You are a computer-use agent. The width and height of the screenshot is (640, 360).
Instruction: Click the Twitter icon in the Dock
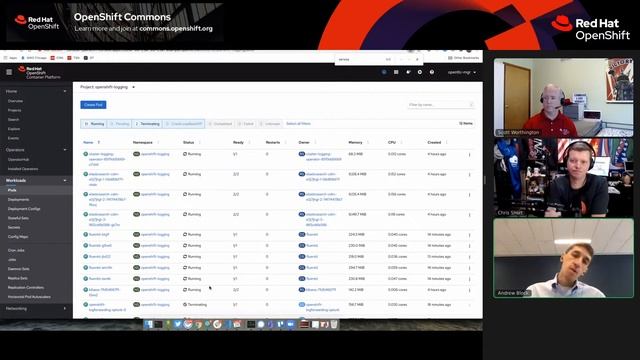point(178,324)
